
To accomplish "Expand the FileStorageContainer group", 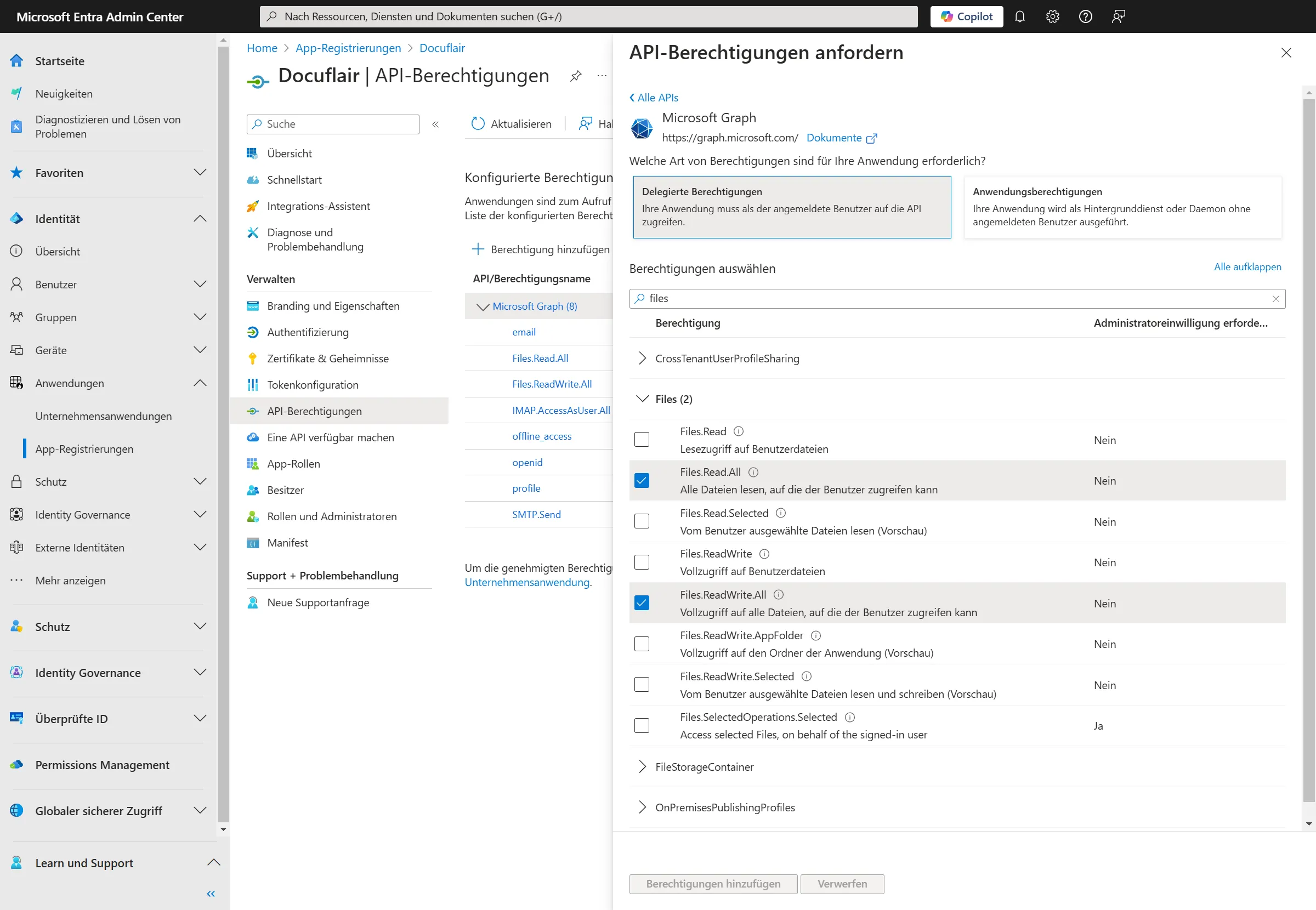I will (x=642, y=766).
